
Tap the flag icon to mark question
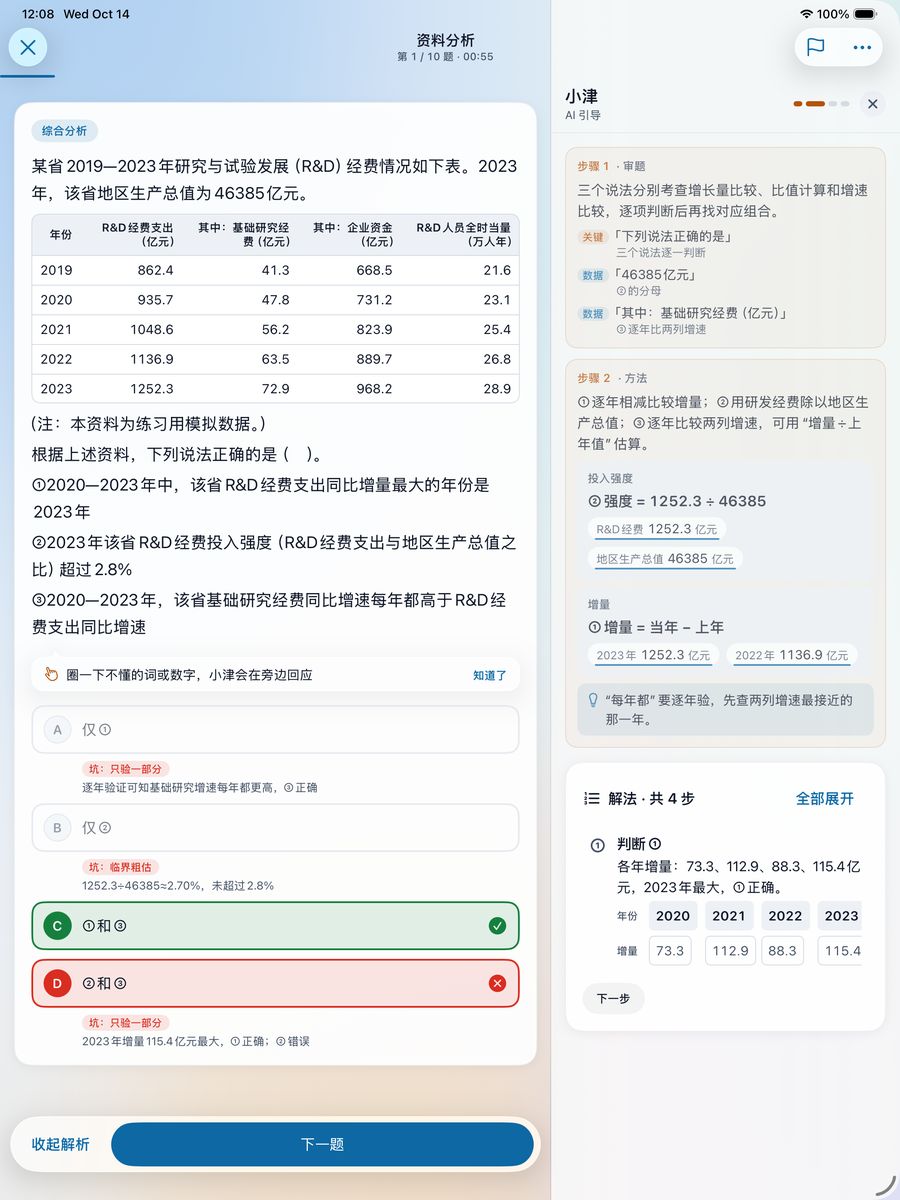(815, 47)
